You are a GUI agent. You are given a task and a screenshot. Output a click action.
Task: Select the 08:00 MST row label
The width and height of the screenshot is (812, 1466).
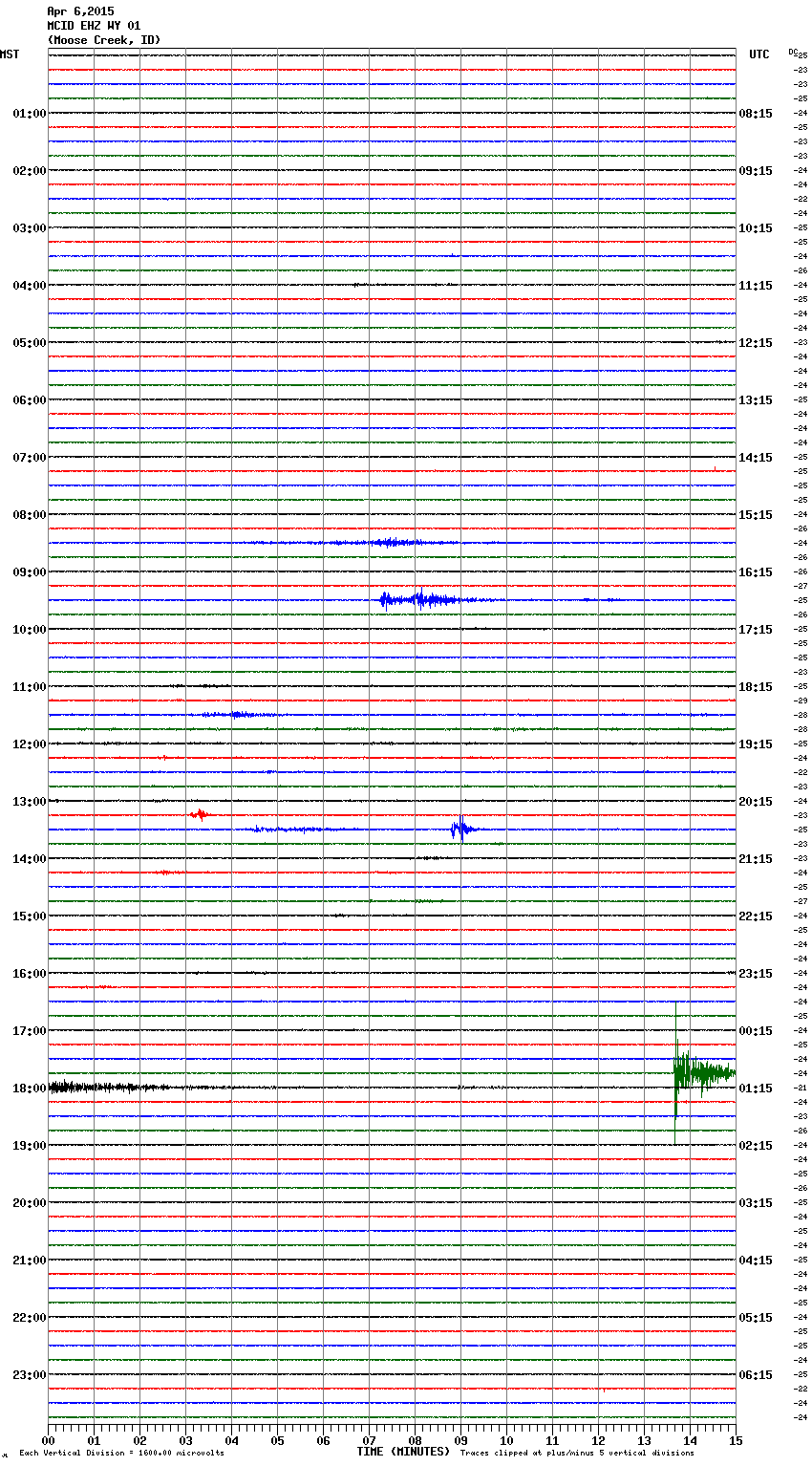[x=30, y=515]
